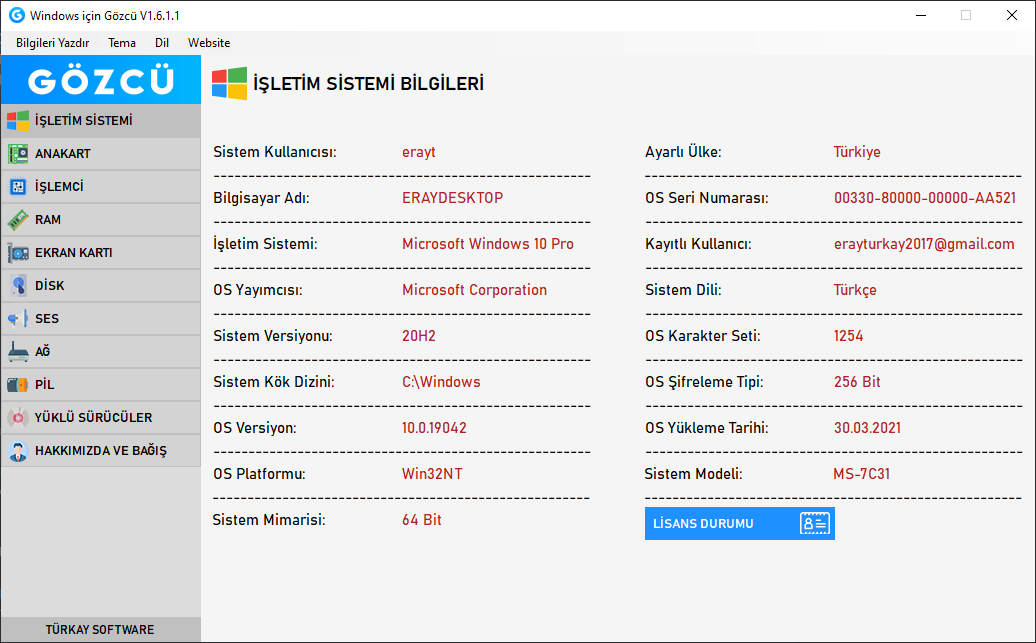Switch to the İŞLEMCİ section

[x=101, y=186]
